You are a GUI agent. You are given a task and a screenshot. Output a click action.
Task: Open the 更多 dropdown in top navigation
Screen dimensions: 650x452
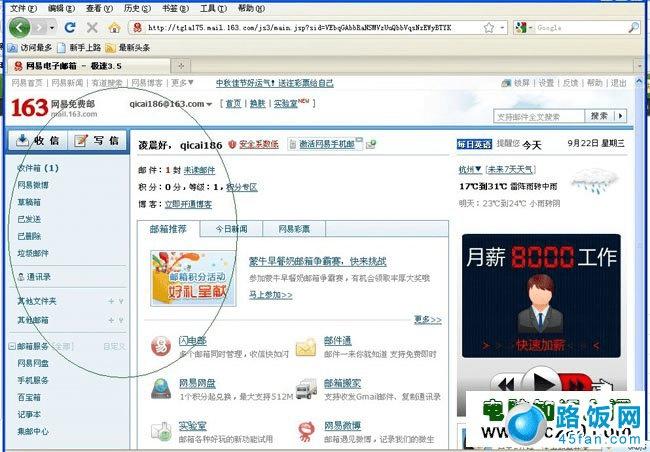[x=181, y=83]
